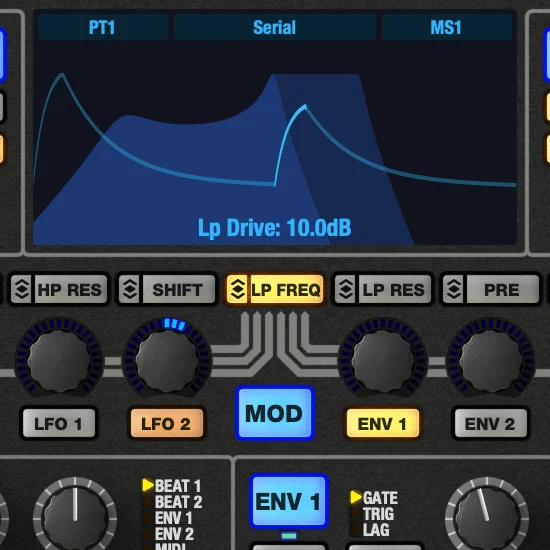
Task: Click the stepper arrows on LP FREQ
Action: [x=238, y=289]
